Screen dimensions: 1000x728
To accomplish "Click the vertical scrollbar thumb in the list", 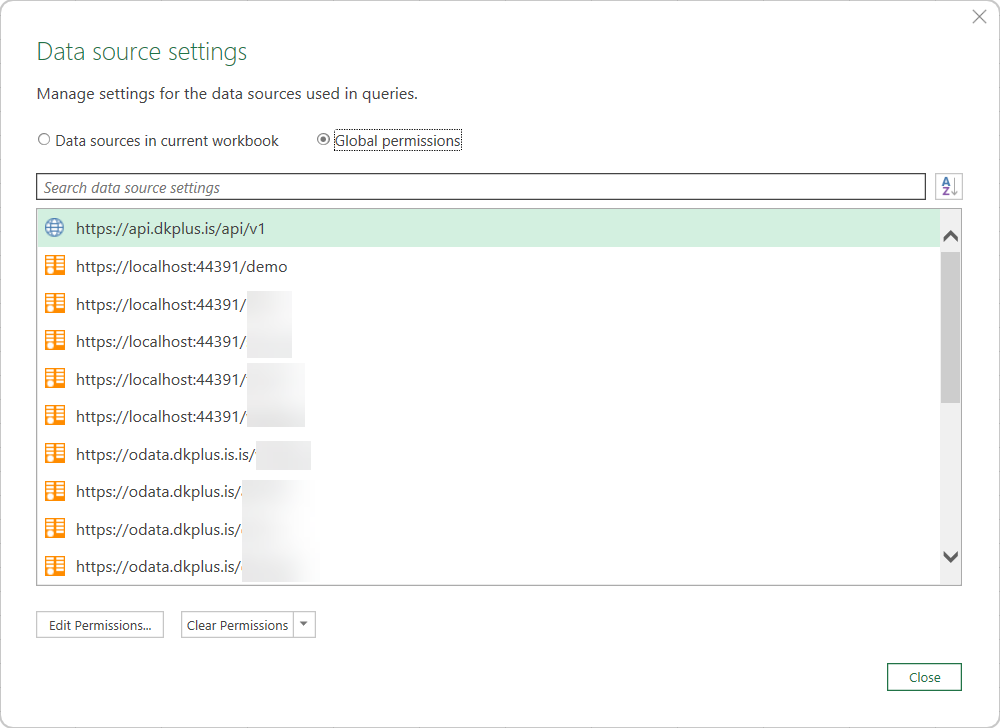I will pyautogui.click(x=950, y=325).
